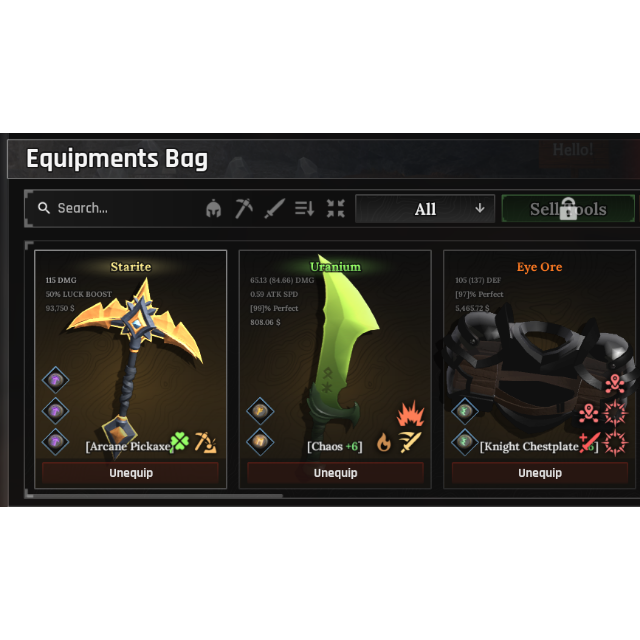The width and height of the screenshot is (640, 640).
Task: Click the flame trait icon on Chaos
Action: [383, 442]
